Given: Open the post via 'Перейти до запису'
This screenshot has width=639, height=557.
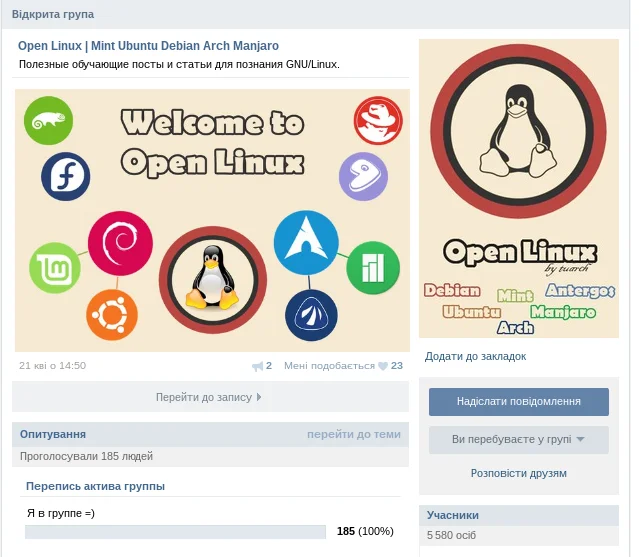Looking at the screenshot, I should tap(210, 397).
